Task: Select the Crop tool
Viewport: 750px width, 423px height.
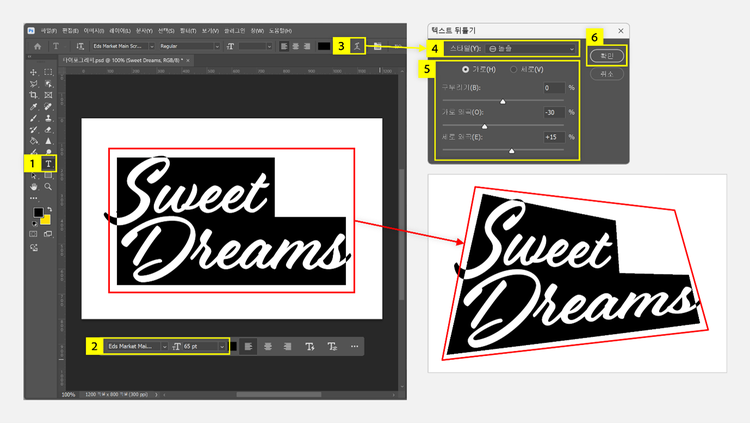Action: tap(33, 95)
